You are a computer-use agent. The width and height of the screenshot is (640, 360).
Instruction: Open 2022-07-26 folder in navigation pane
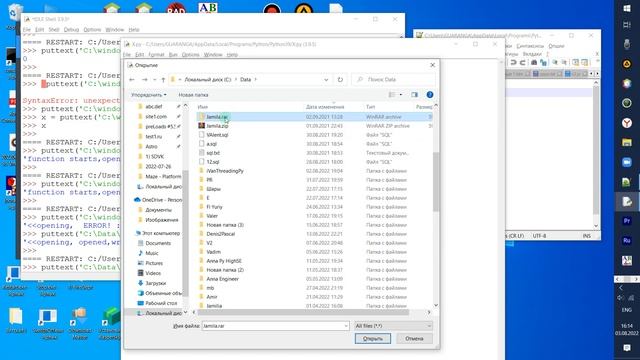pyautogui.click(x=158, y=167)
